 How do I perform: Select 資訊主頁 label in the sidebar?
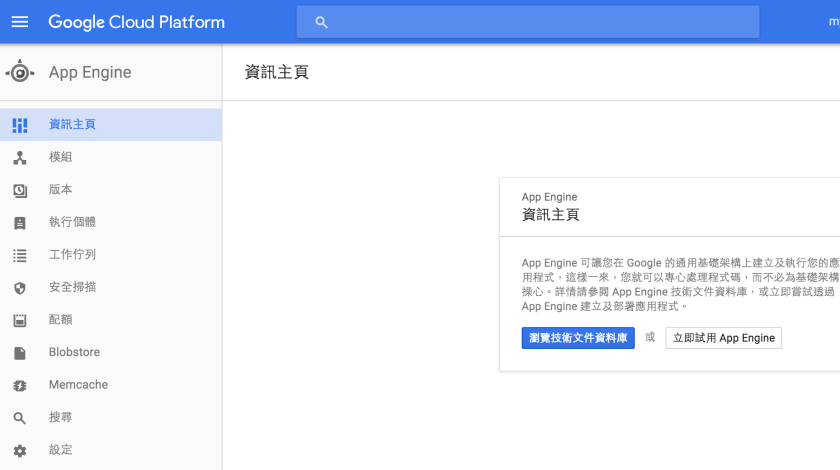pos(72,124)
